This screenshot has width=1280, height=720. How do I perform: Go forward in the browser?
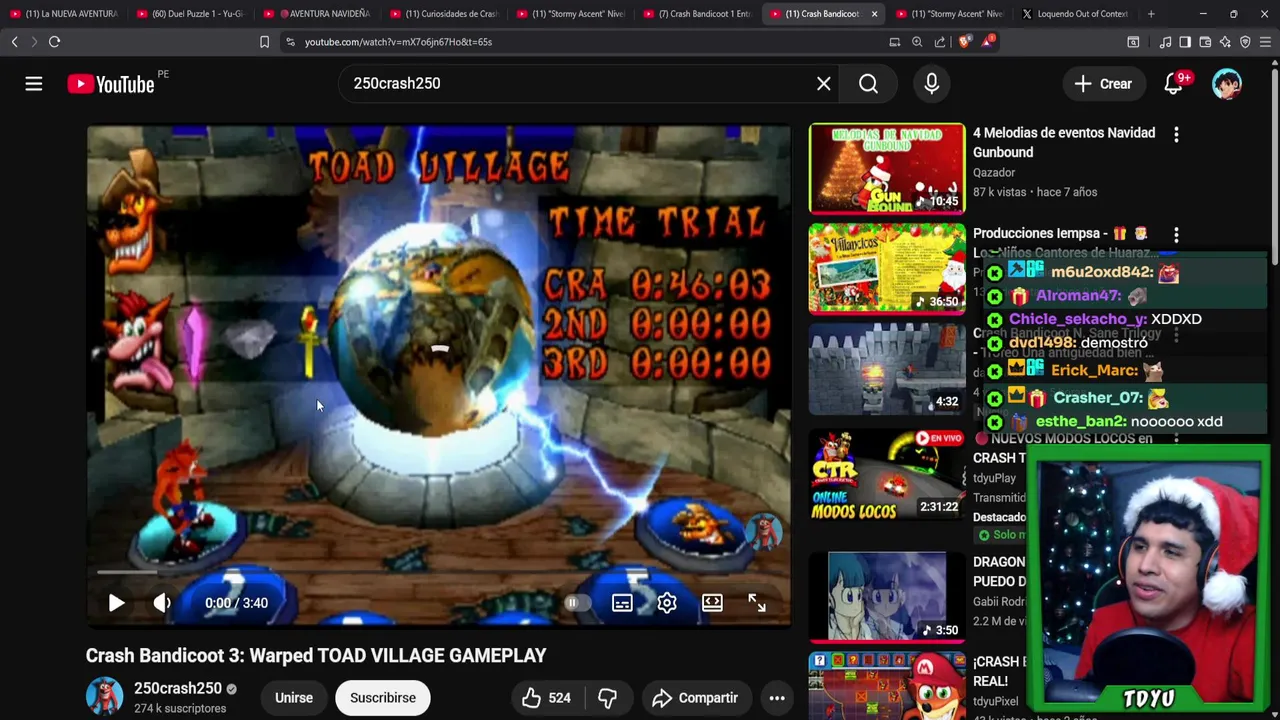[x=33, y=42]
